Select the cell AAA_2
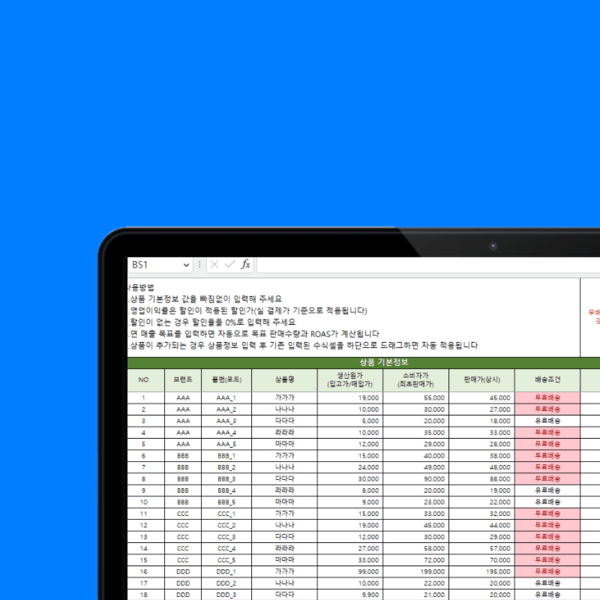This screenshot has height=600, width=600. click(227, 409)
